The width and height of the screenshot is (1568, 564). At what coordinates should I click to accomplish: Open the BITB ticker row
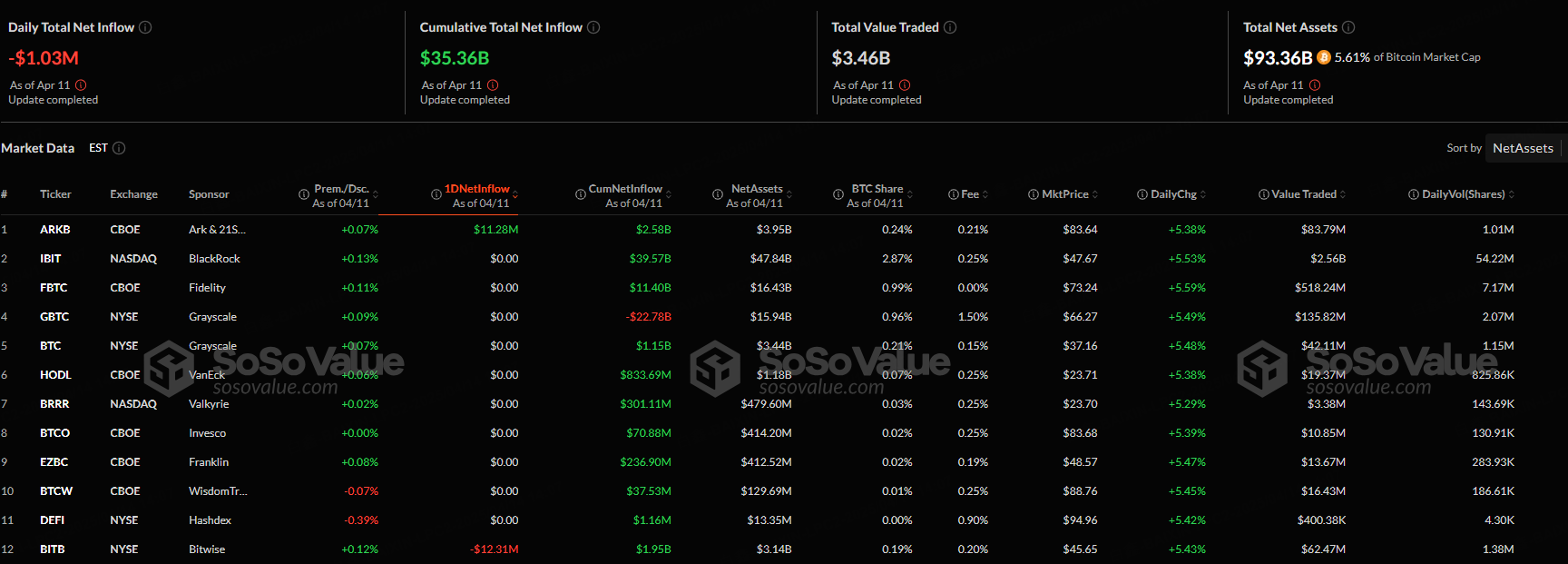[784, 549]
